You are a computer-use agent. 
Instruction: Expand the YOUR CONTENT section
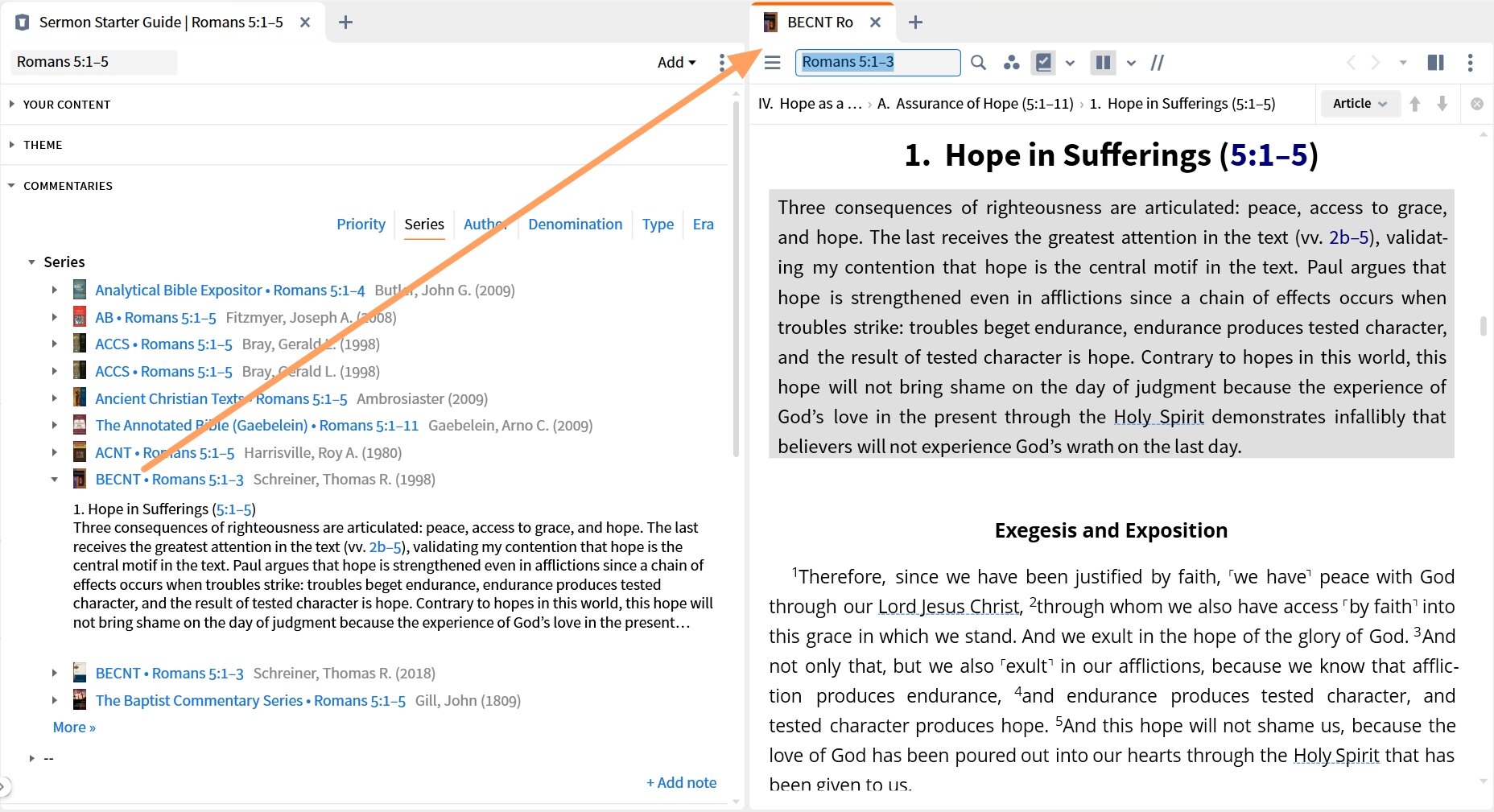tap(67, 105)
